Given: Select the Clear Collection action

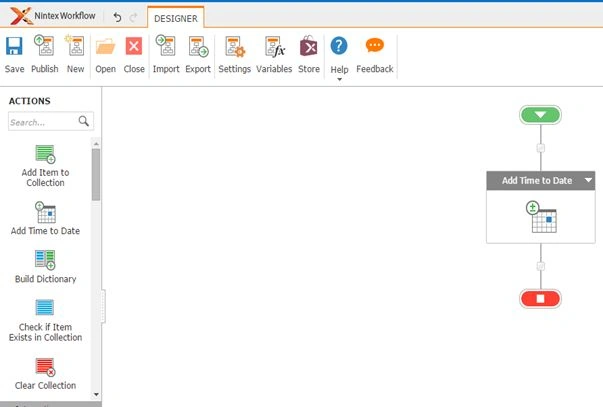Looking at the screenshot, I should pyautogui.click(x=45, y=374).
